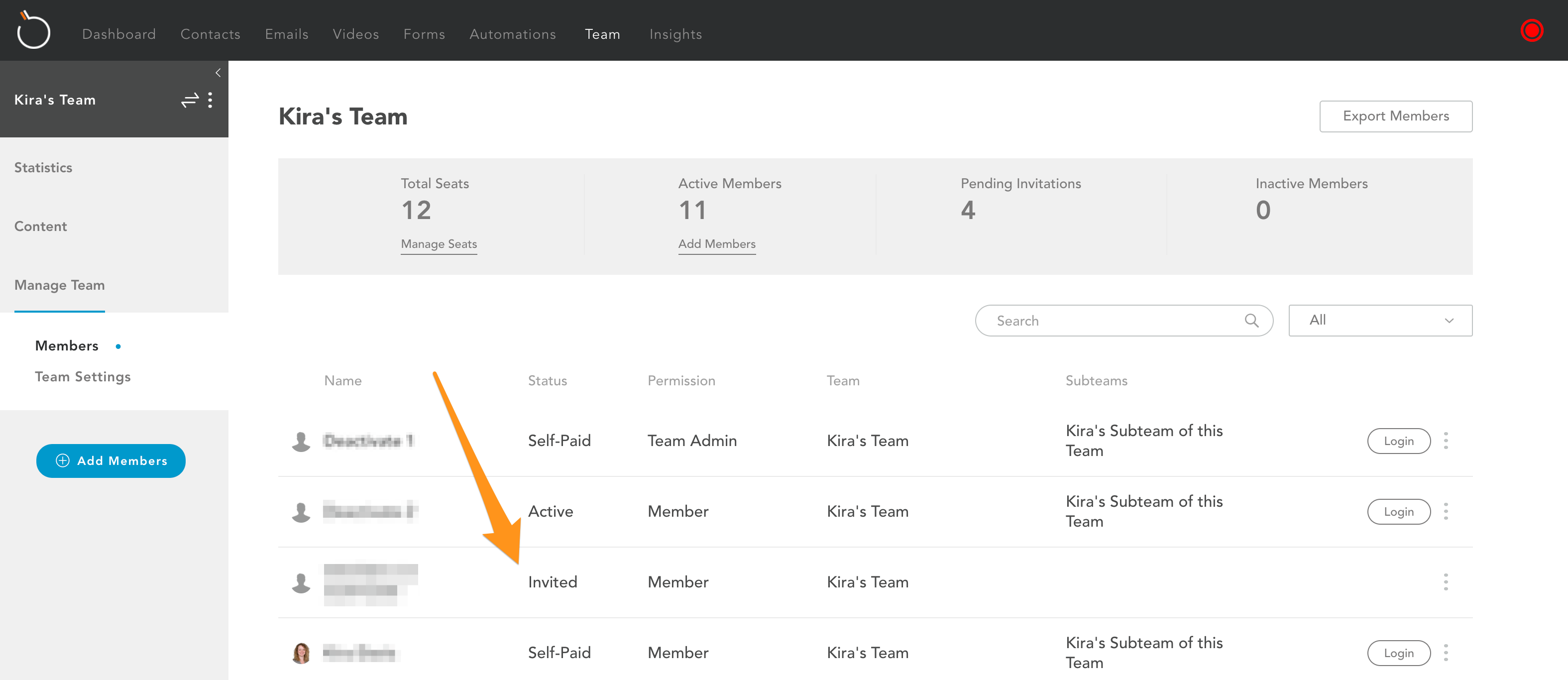The height and width of the screenshot is (680, 1568).
Task: Select Members sub-item in sidebar
Action: [66, 345]
